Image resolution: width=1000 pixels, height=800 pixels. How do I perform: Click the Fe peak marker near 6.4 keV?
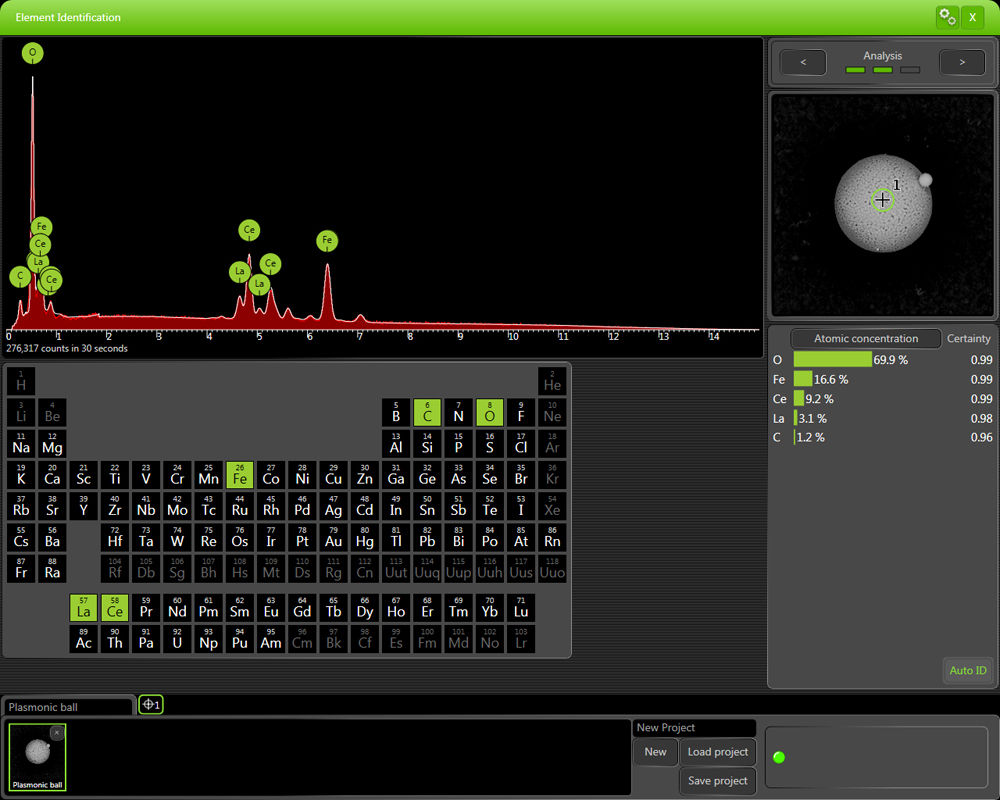click(327, 241)
